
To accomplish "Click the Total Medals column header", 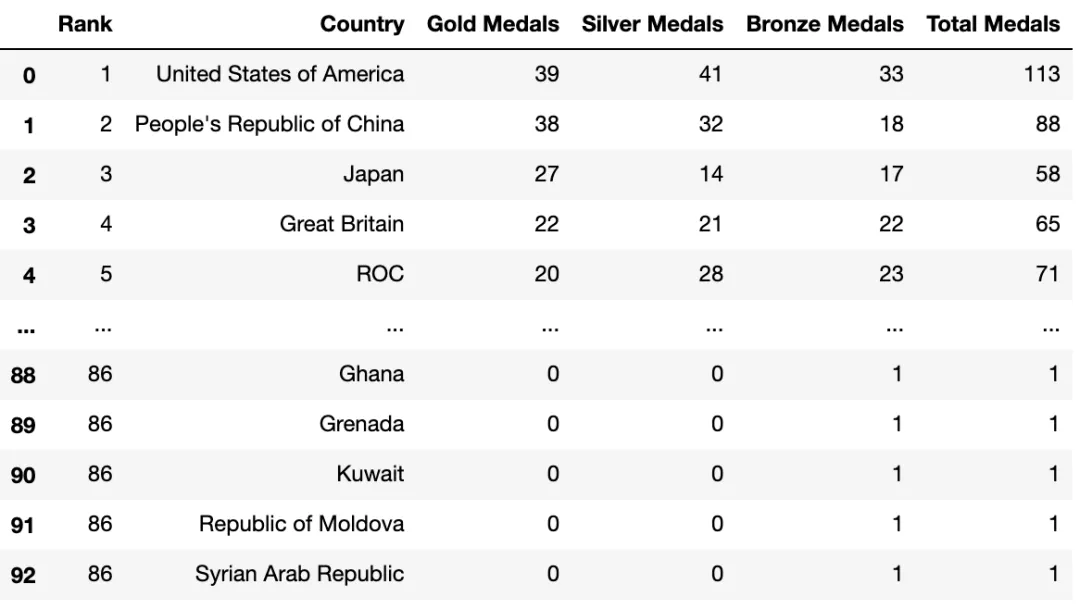I will (993, 24).
